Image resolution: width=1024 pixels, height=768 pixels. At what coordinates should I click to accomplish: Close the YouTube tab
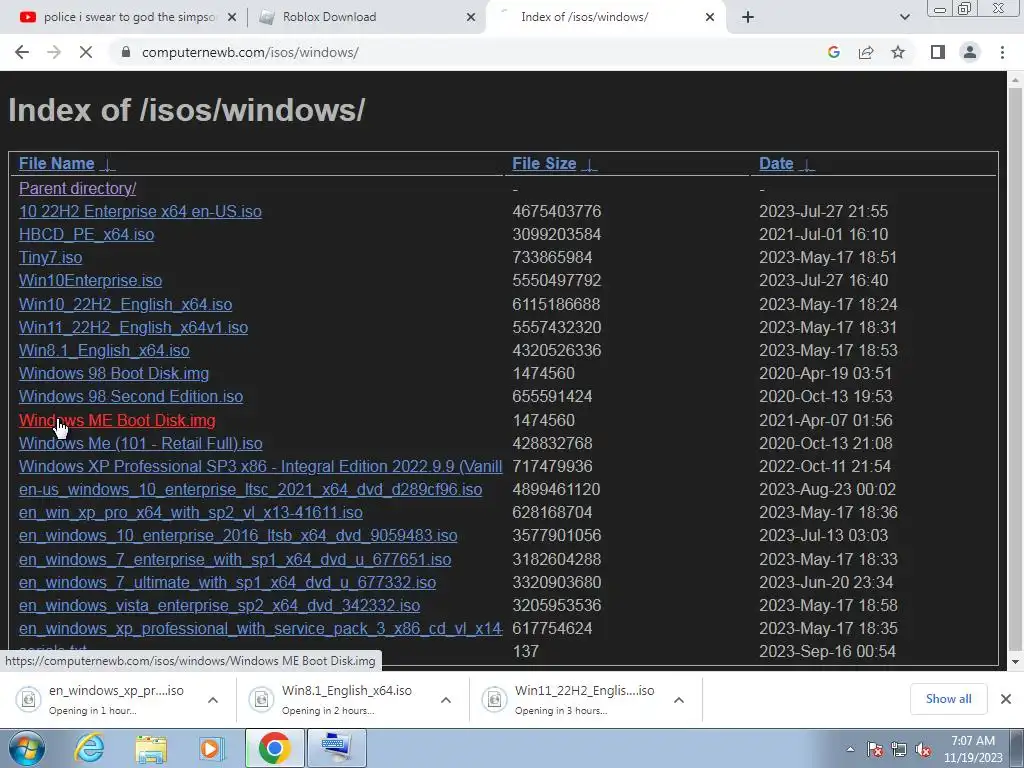(232, 18)
